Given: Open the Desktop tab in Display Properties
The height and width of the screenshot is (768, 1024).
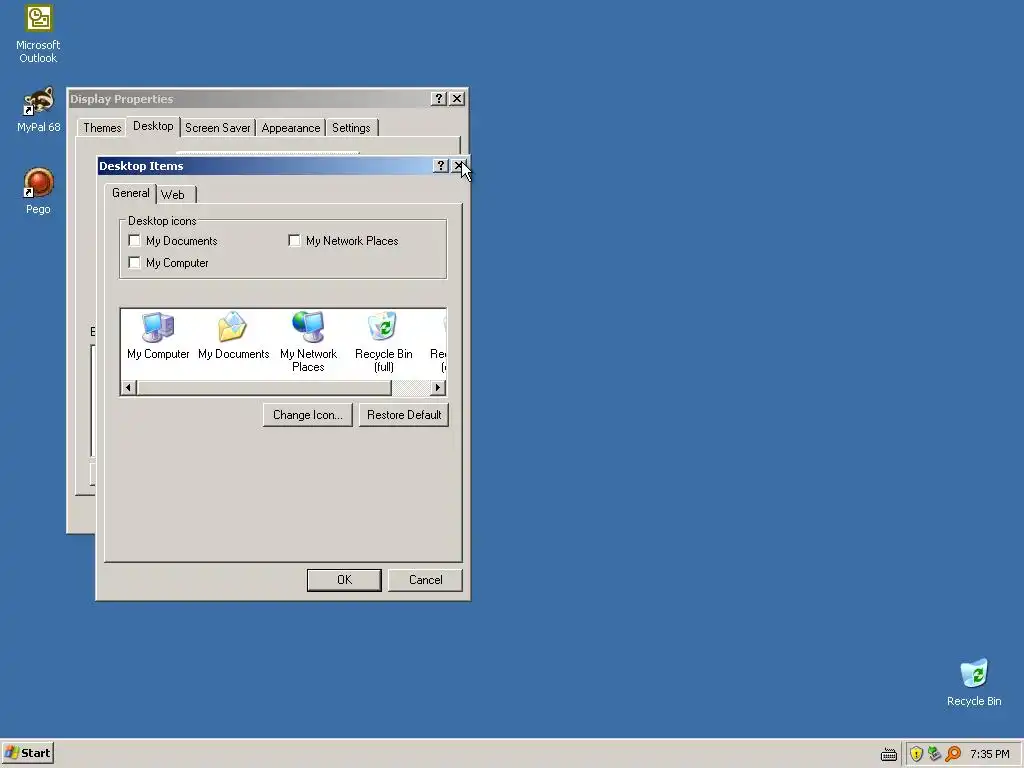Looking at the screenshot, I should [153, 126].
